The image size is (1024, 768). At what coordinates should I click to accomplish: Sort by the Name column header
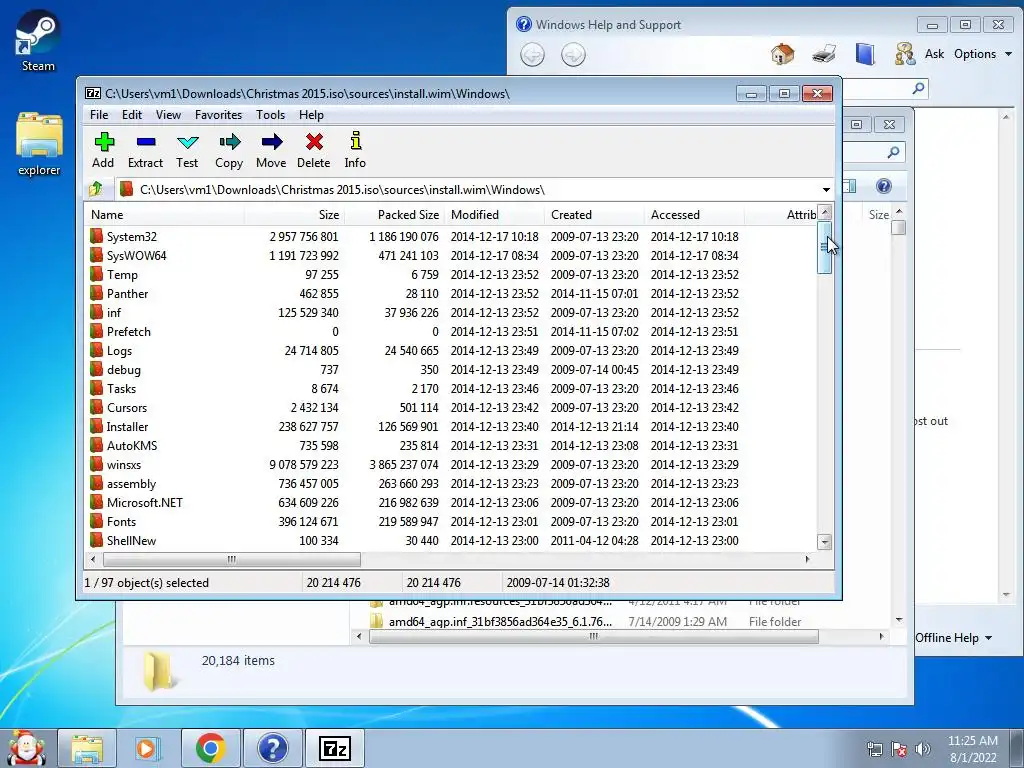click(165, 215)
